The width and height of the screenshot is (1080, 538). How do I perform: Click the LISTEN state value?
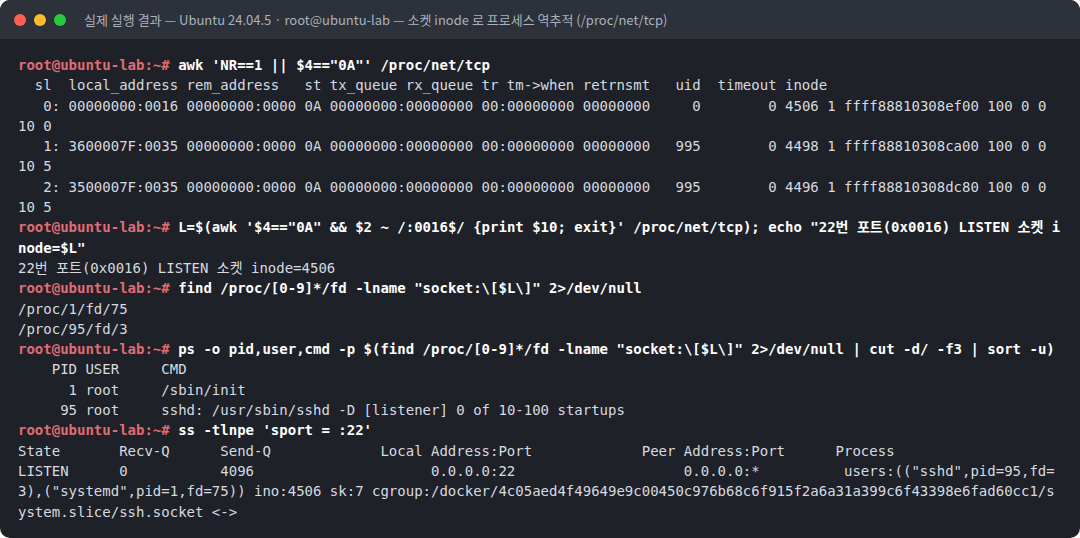[43, 471]
